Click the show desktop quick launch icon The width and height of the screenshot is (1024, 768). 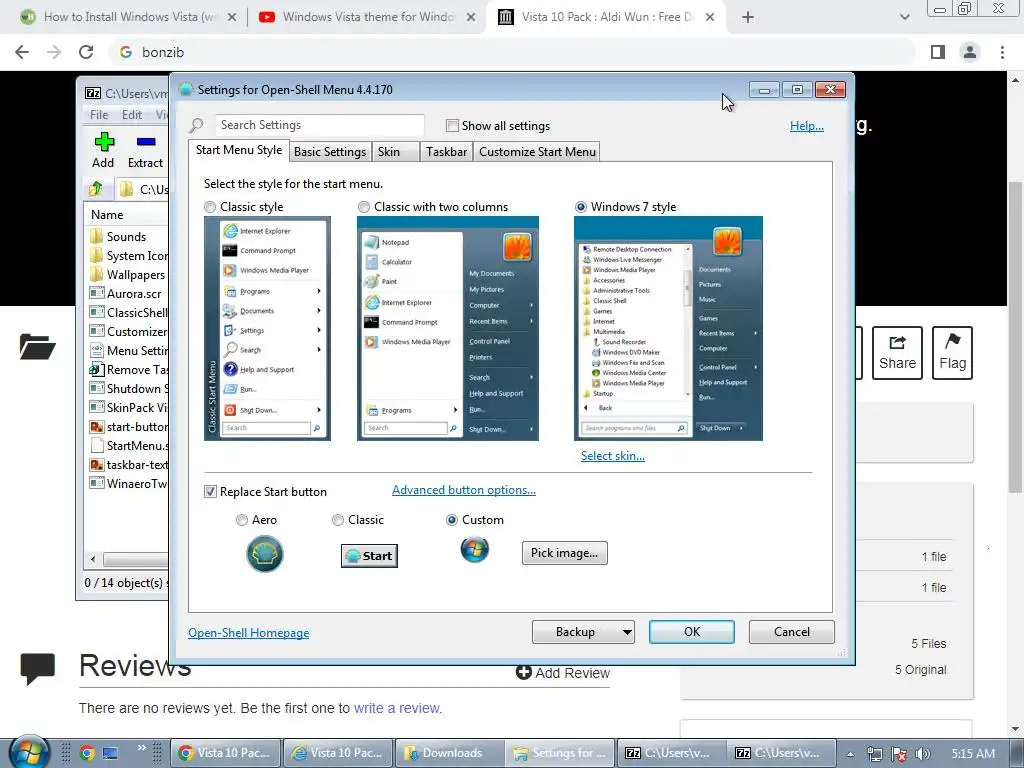[110, 753]
